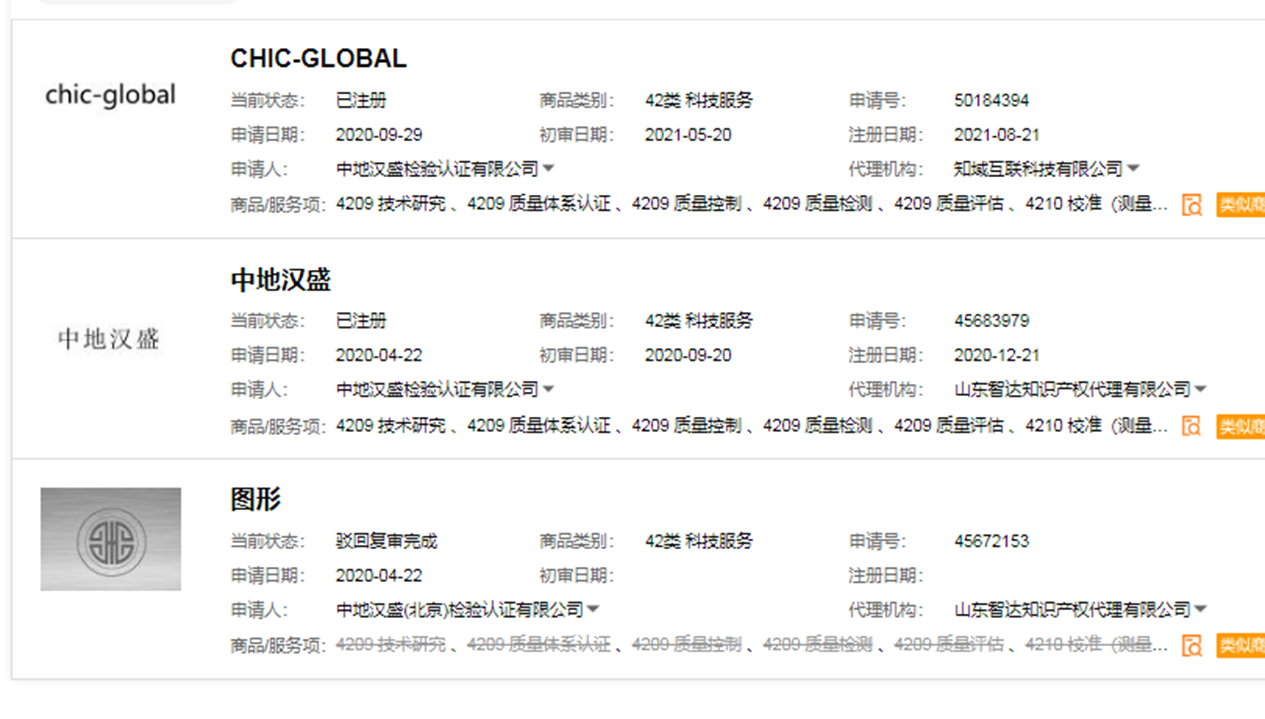Expand agency dropdown in 图形 trademark row
1265x719 pixels.
1200,609
